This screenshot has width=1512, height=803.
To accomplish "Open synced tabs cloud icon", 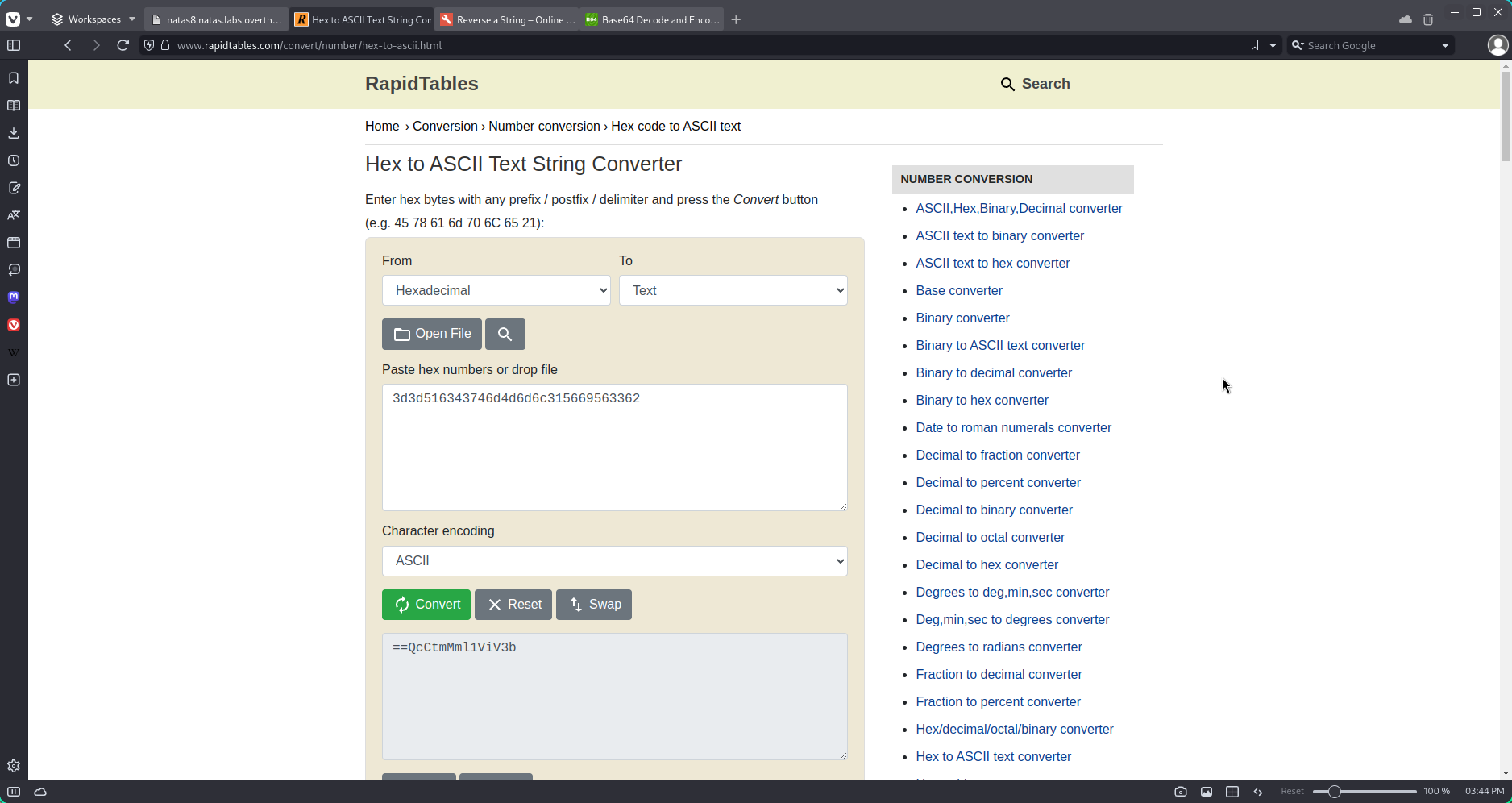I will click(x=1406, y=19).
